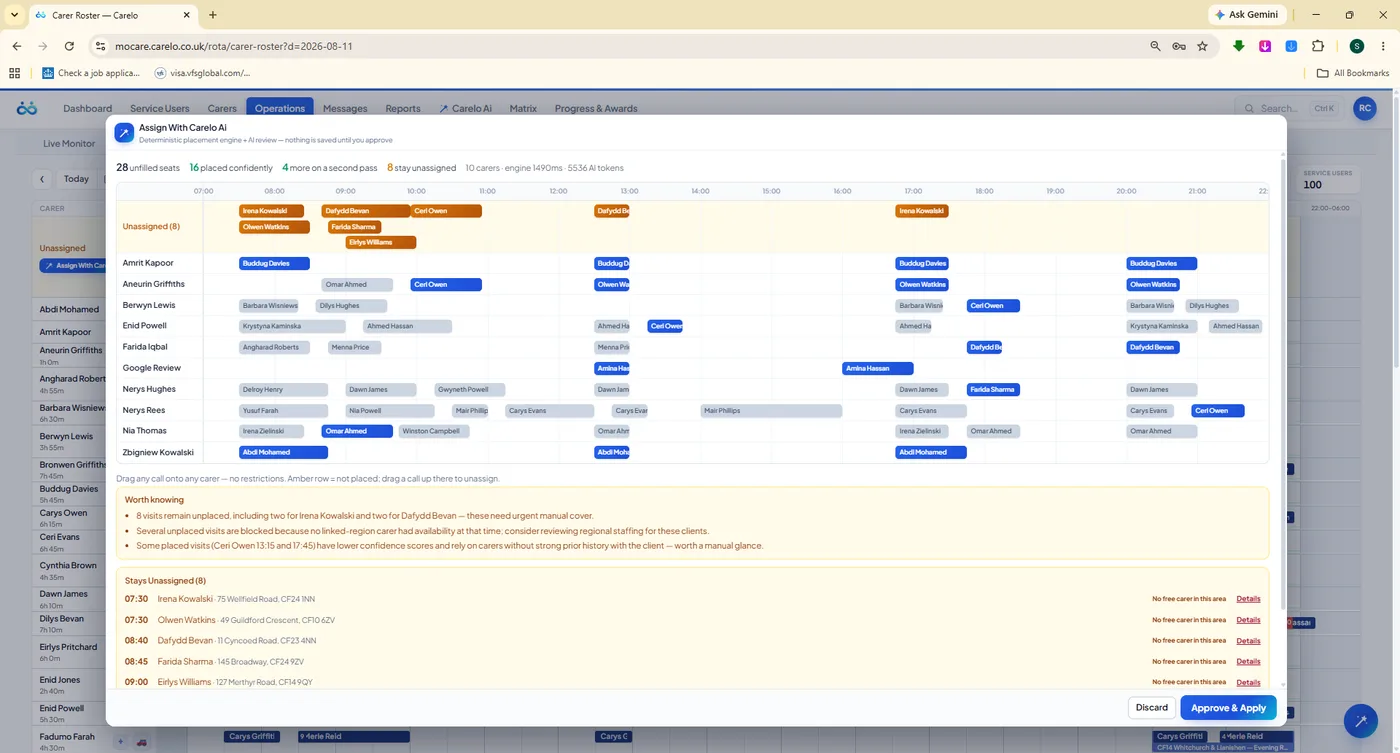Image resolution: width=1400 pixels, height=753 pixels.
Task: Go to previous day with left chevron
Action: [42, 179]
